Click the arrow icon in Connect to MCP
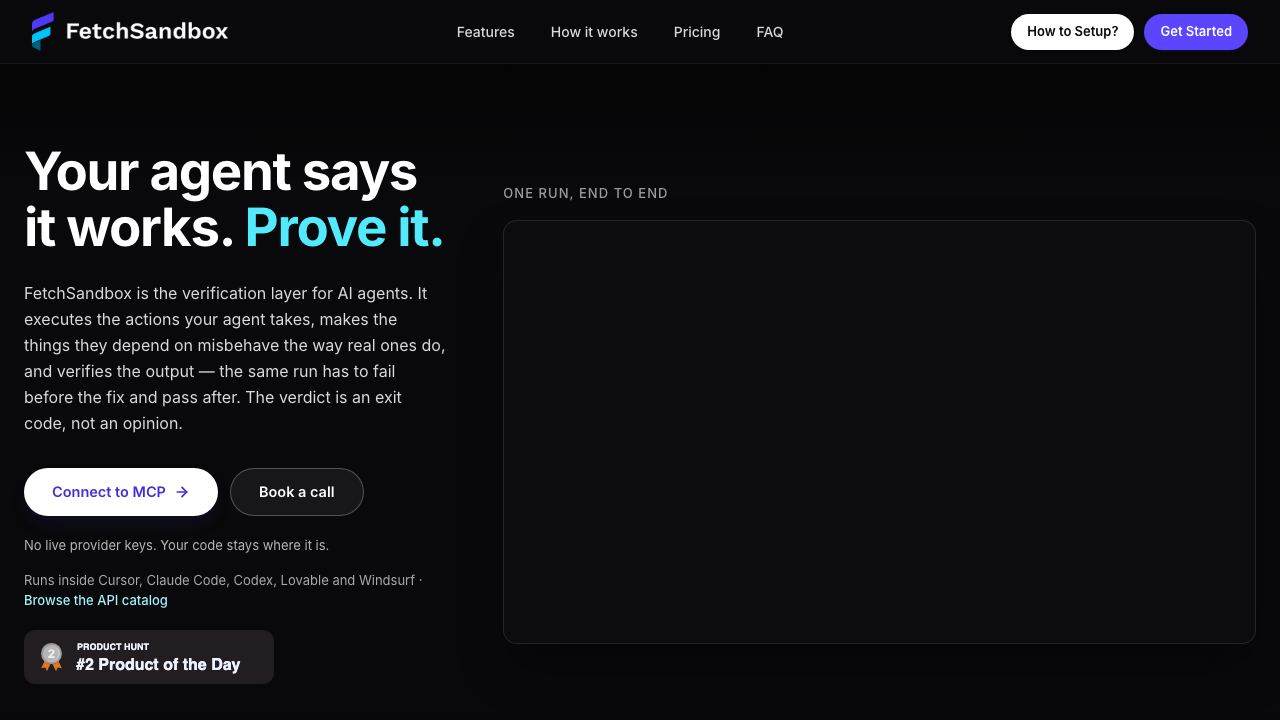The height and width of the screenshot is (720, 1280). 182,492
